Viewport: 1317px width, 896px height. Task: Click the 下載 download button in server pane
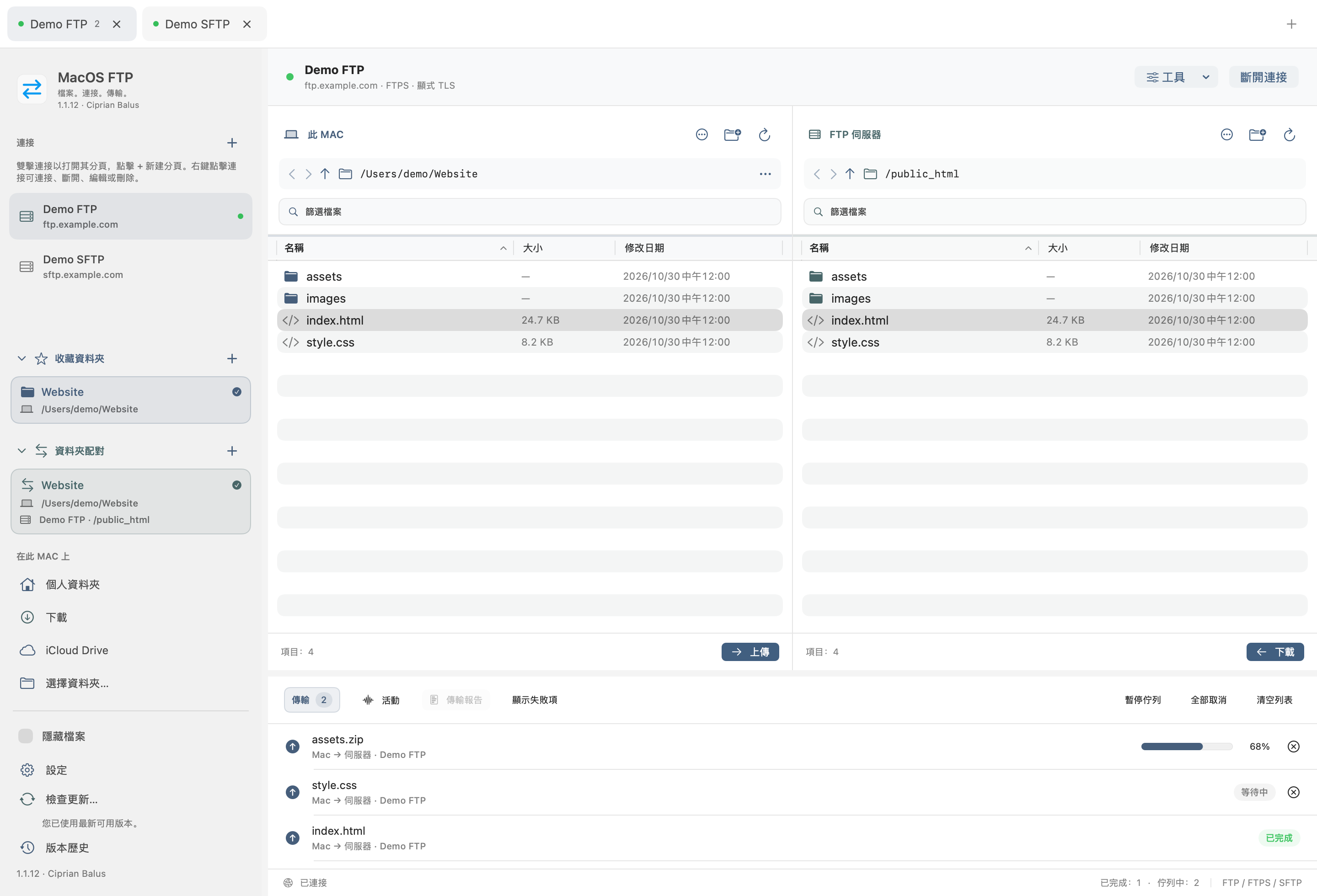point(1274,652)
